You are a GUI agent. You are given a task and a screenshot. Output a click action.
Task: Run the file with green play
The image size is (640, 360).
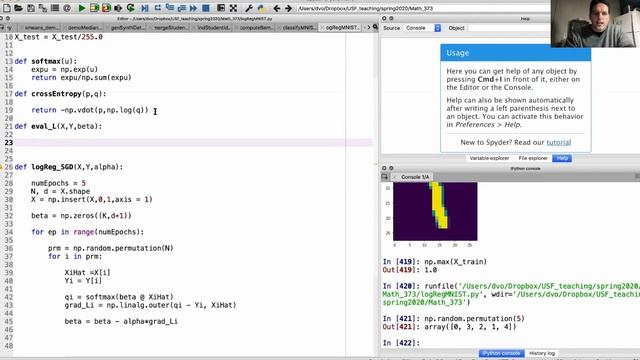coord(82,8)
